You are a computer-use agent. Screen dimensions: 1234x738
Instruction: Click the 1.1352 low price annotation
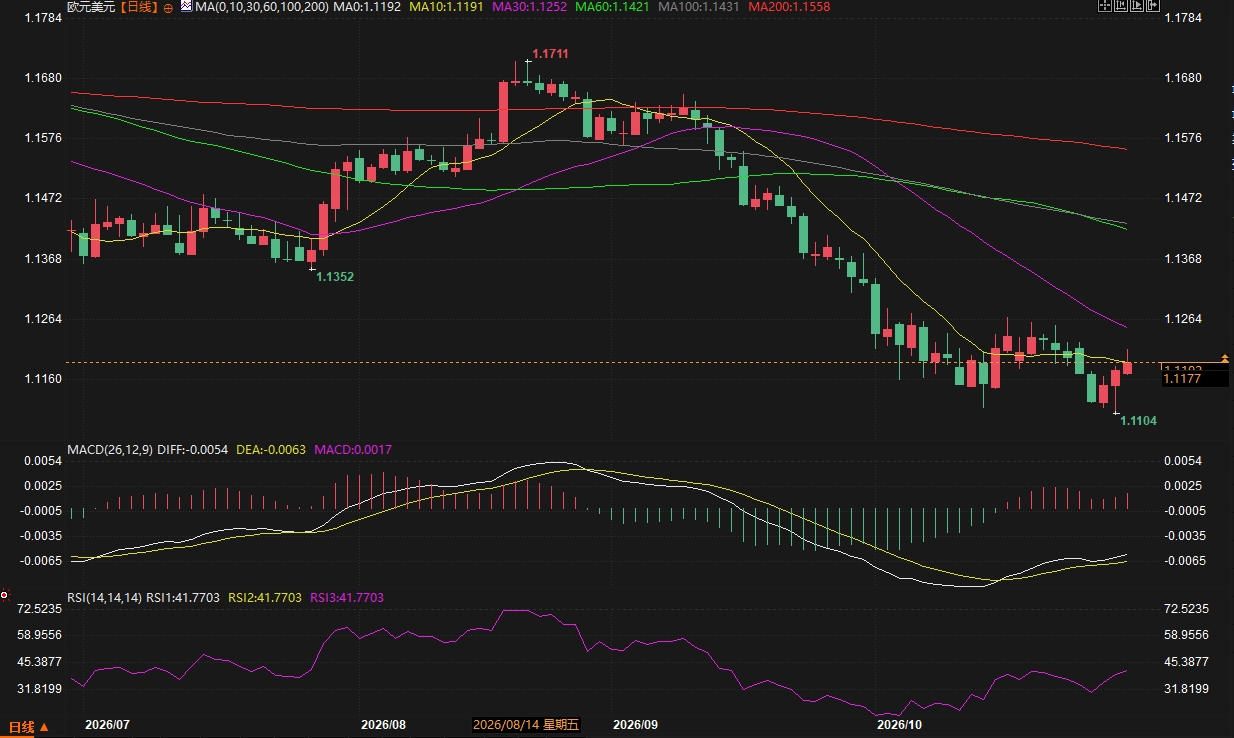[335, 276]
